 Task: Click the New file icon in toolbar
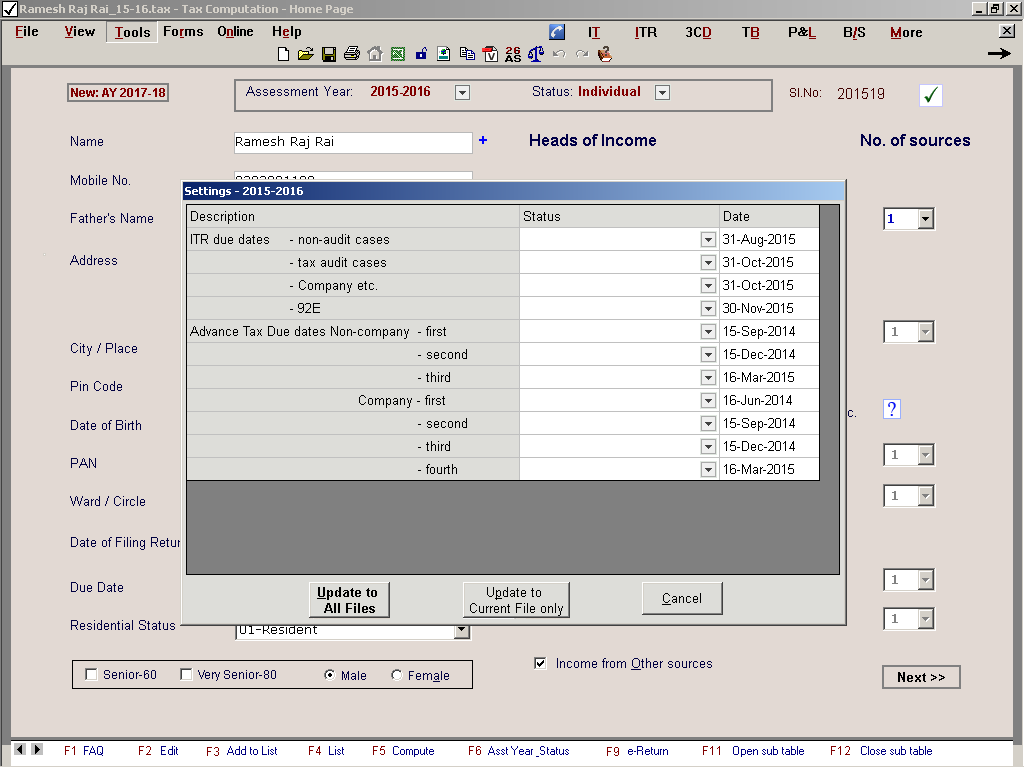284,54
